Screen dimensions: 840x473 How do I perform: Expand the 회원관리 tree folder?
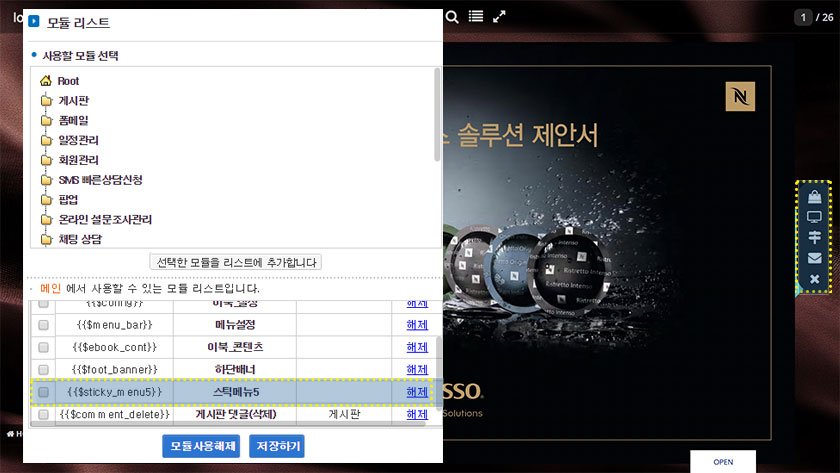[78, 160]
